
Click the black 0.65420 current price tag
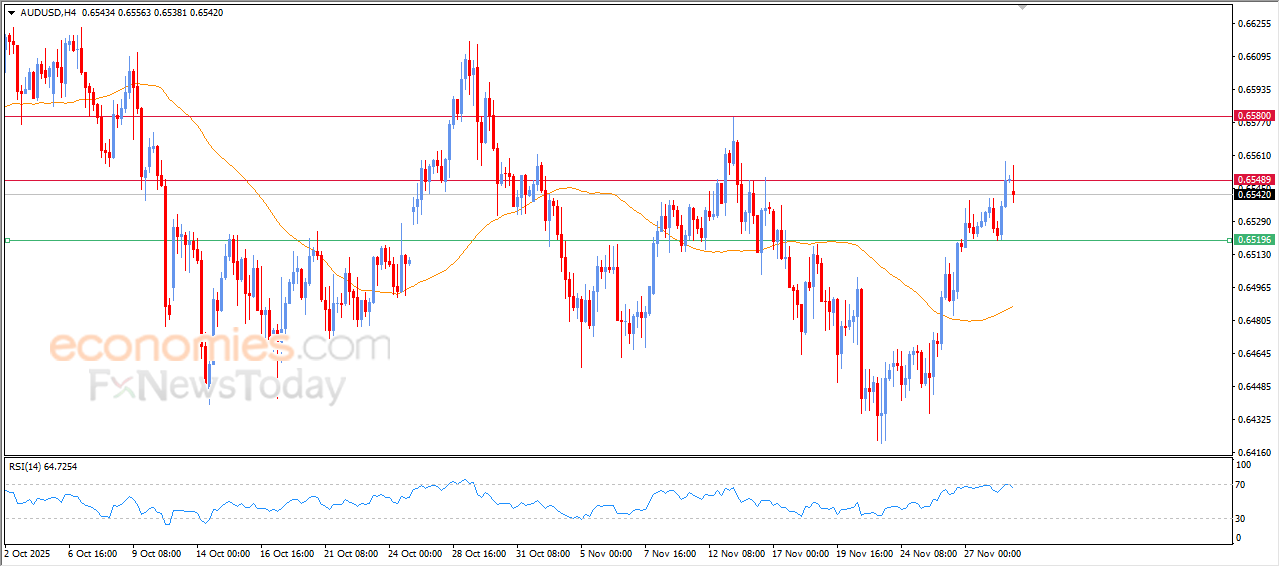tap(1253, 194)
